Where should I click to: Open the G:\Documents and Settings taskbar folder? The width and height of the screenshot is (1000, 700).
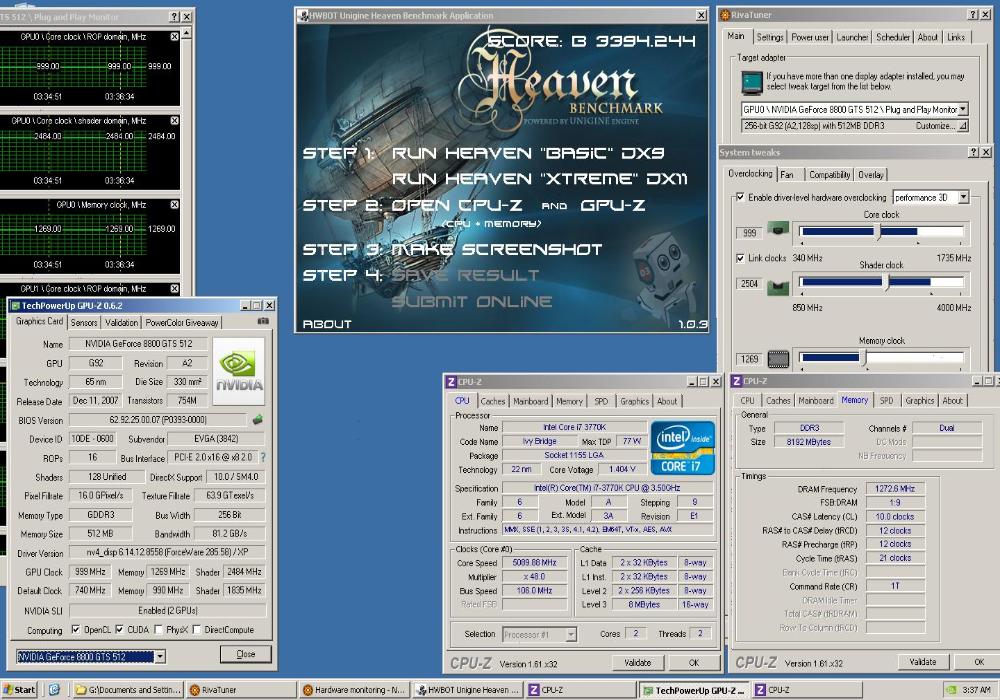point(128,690)
